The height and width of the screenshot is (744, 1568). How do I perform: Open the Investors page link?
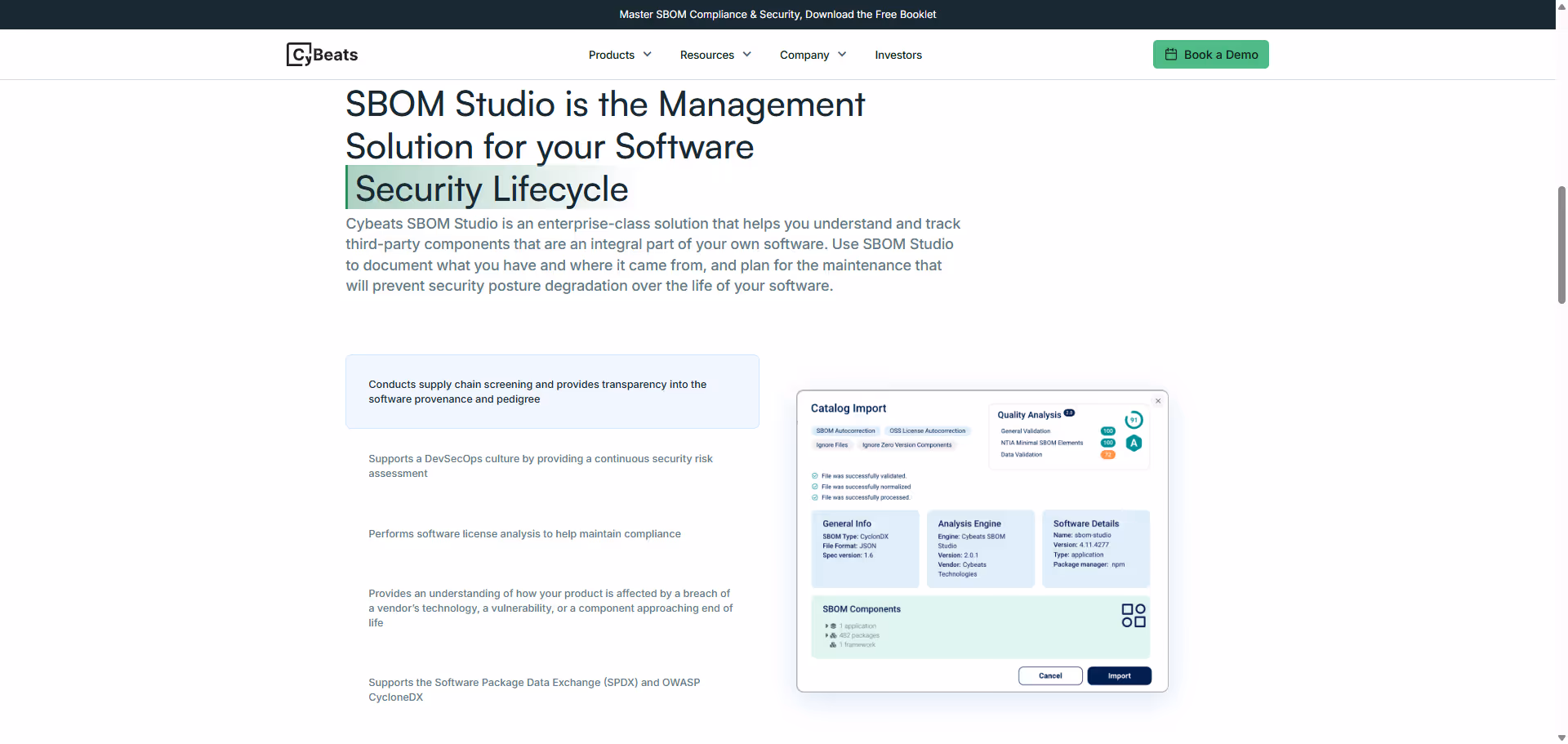tap(898, 55)
